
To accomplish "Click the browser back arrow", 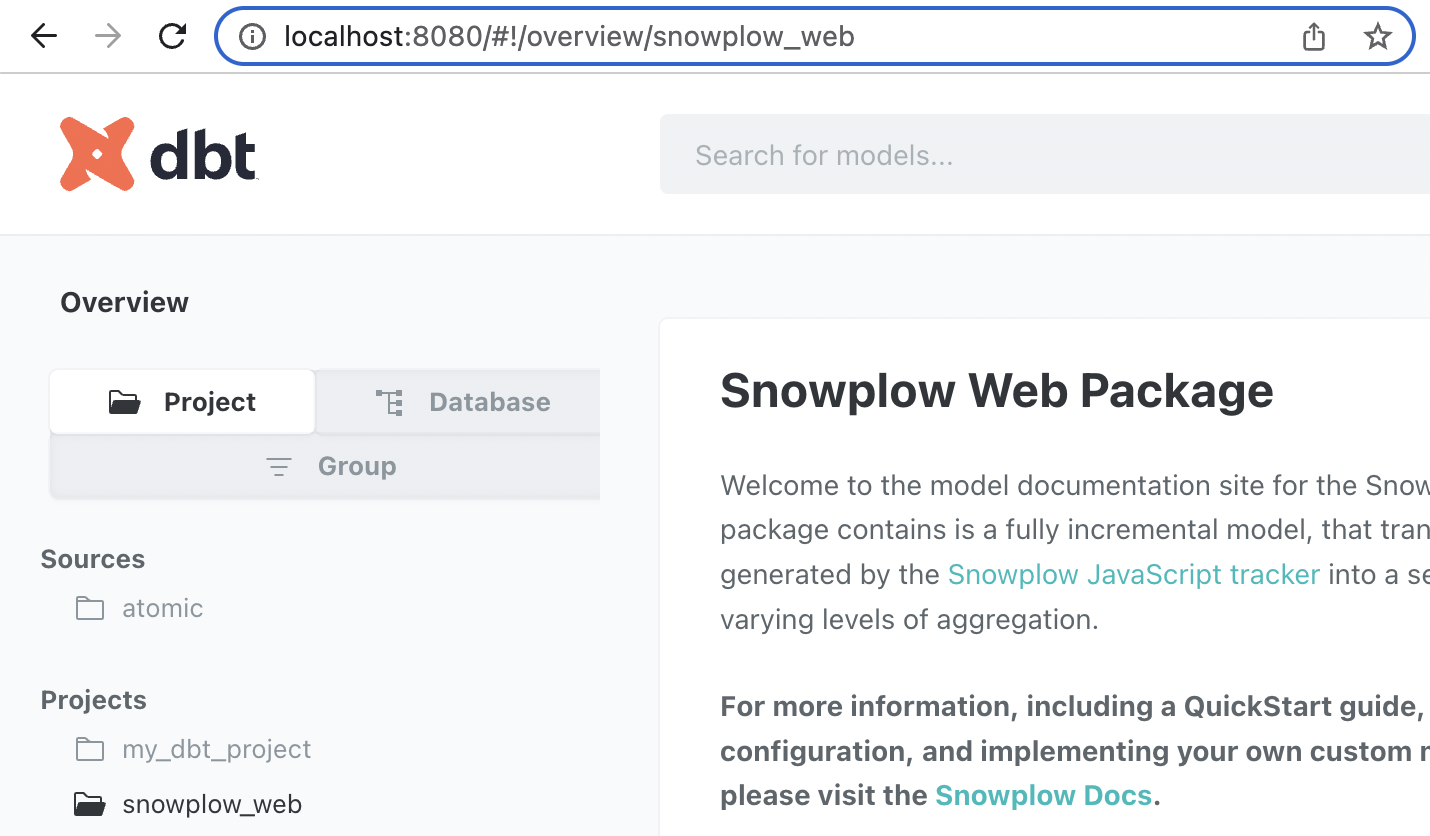I will point(44,37).
